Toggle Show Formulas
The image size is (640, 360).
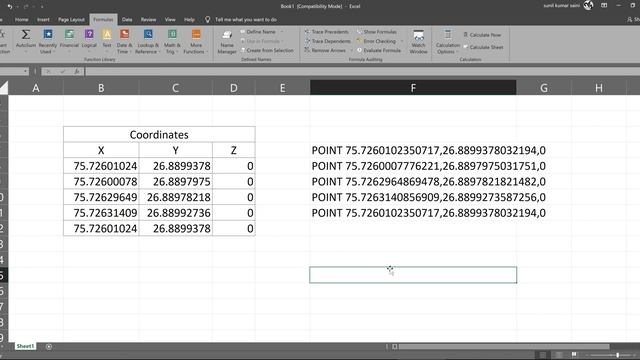pyautogui.click(x=377, y=32)
